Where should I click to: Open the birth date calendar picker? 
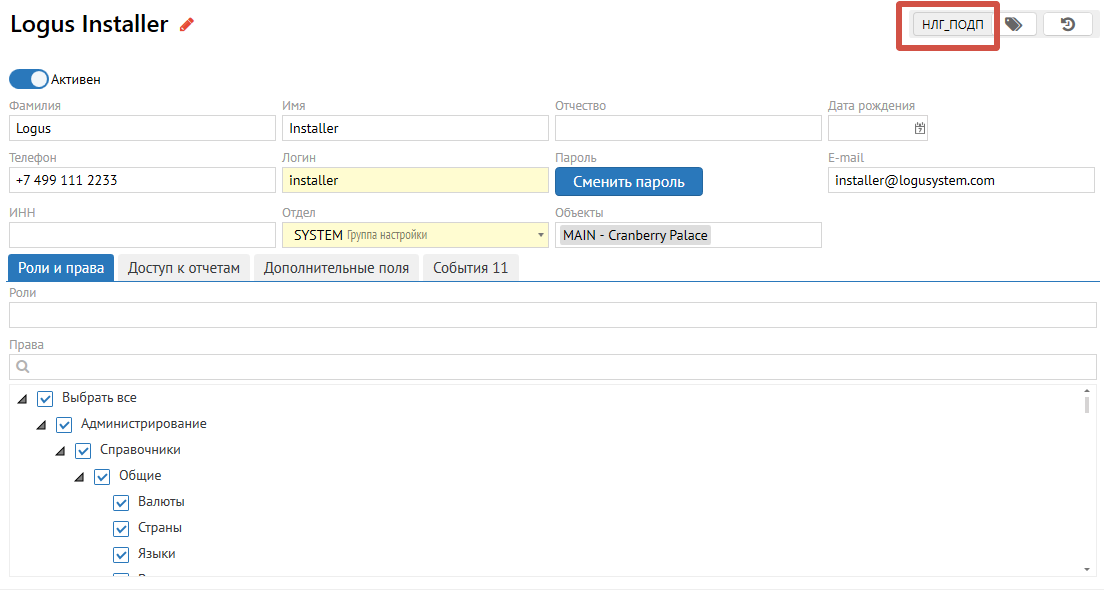[920, 128]
